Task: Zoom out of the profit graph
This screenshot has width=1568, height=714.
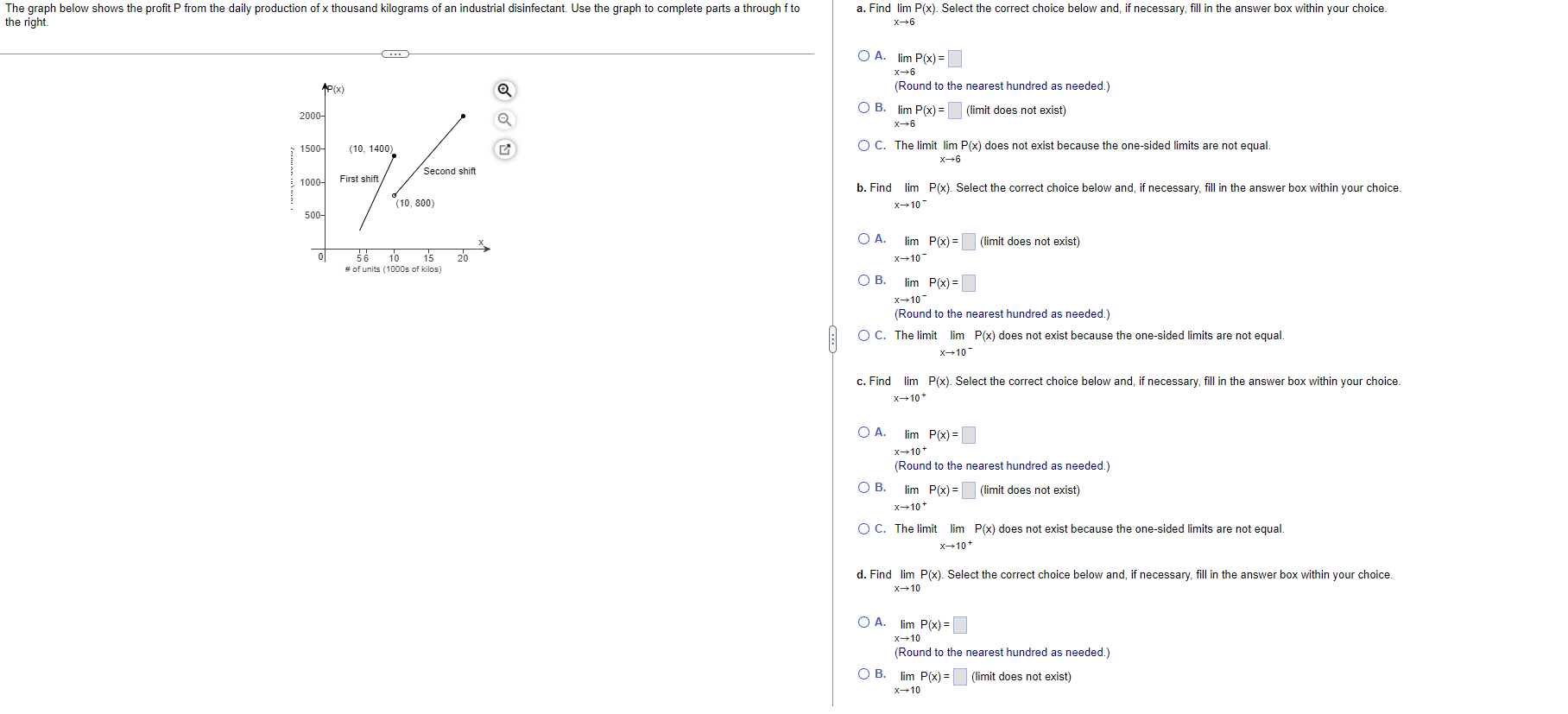Action: coord(505,120)
